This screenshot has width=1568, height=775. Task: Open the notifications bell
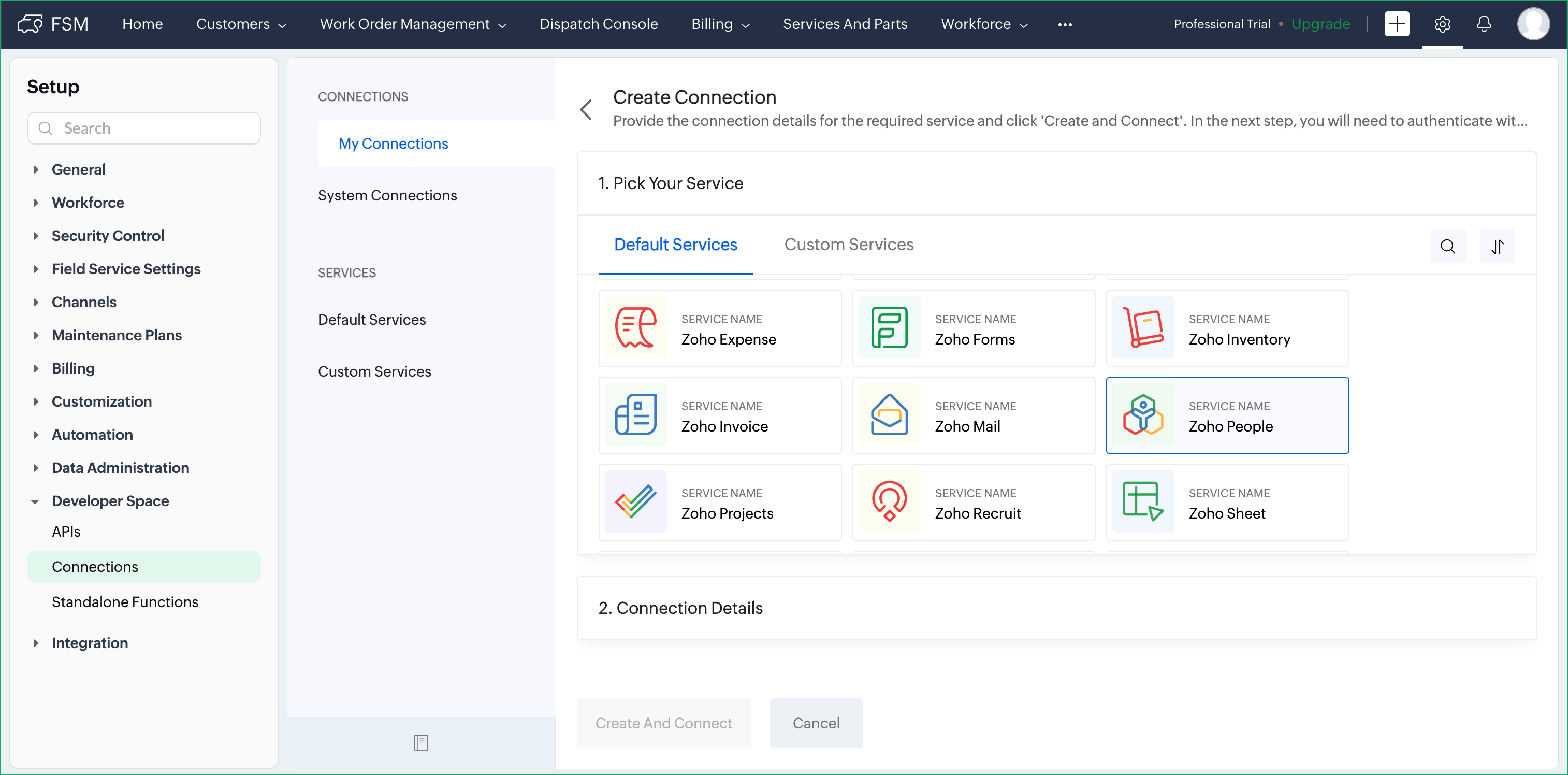click(x=1484, y=24)
